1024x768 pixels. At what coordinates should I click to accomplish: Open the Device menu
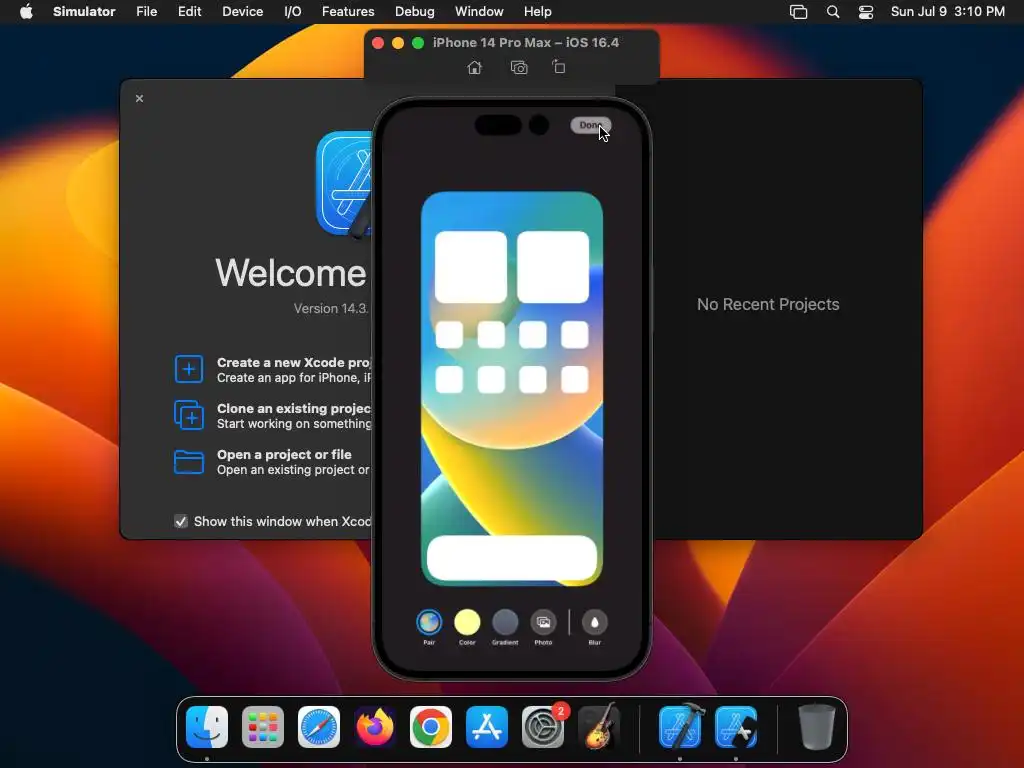click(242, 11)
